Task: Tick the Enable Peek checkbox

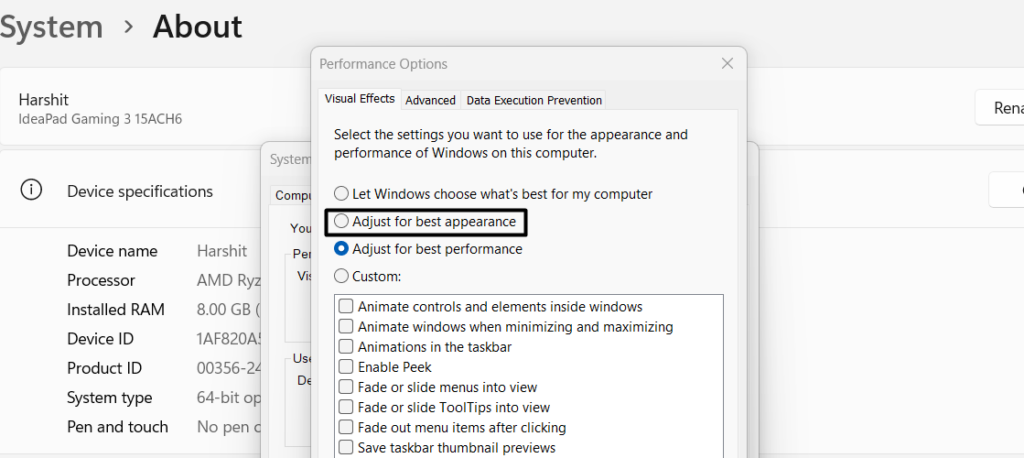Action: pos(346,367)
